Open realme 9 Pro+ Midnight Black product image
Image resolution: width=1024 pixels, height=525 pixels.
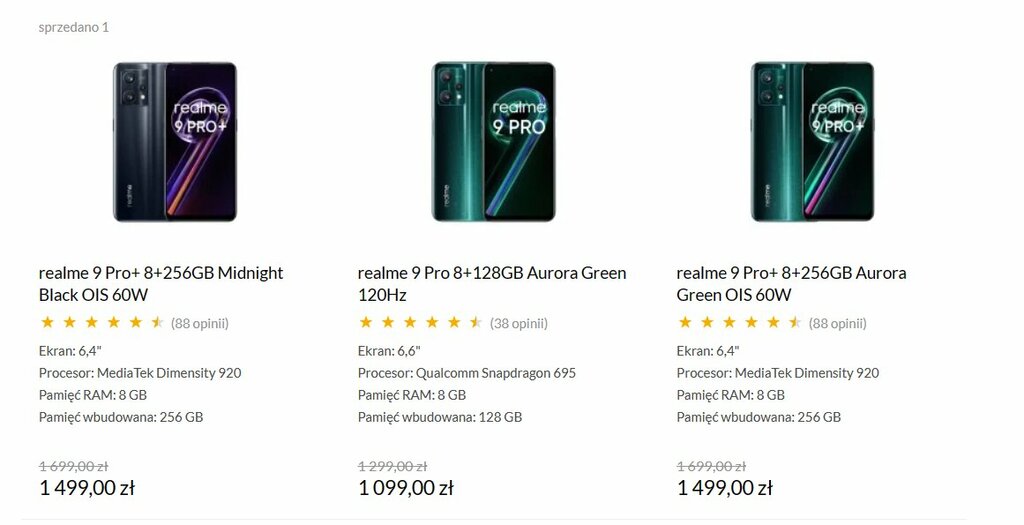pyautogui.click(x=175, y=142)
